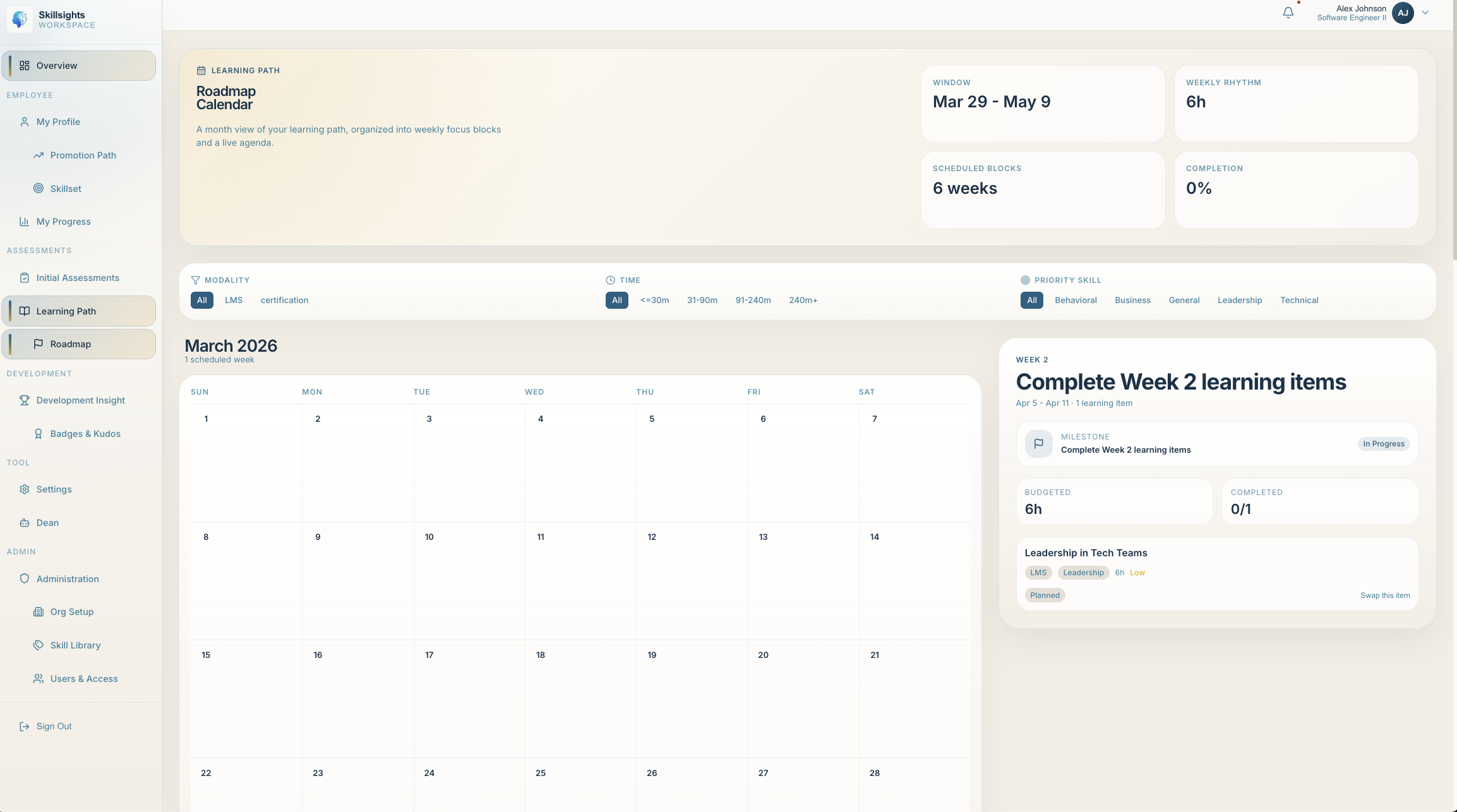Click the milestone flag icon in the Week 2 panel
1457x812 pixels.
click(x=1038, y=444)
